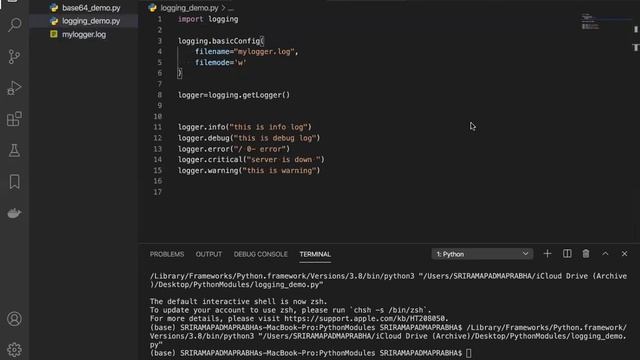Image resolution: width=640 pixels, height=360 pixels.
Task: Click the code minimap
Action: coord(590,22)
